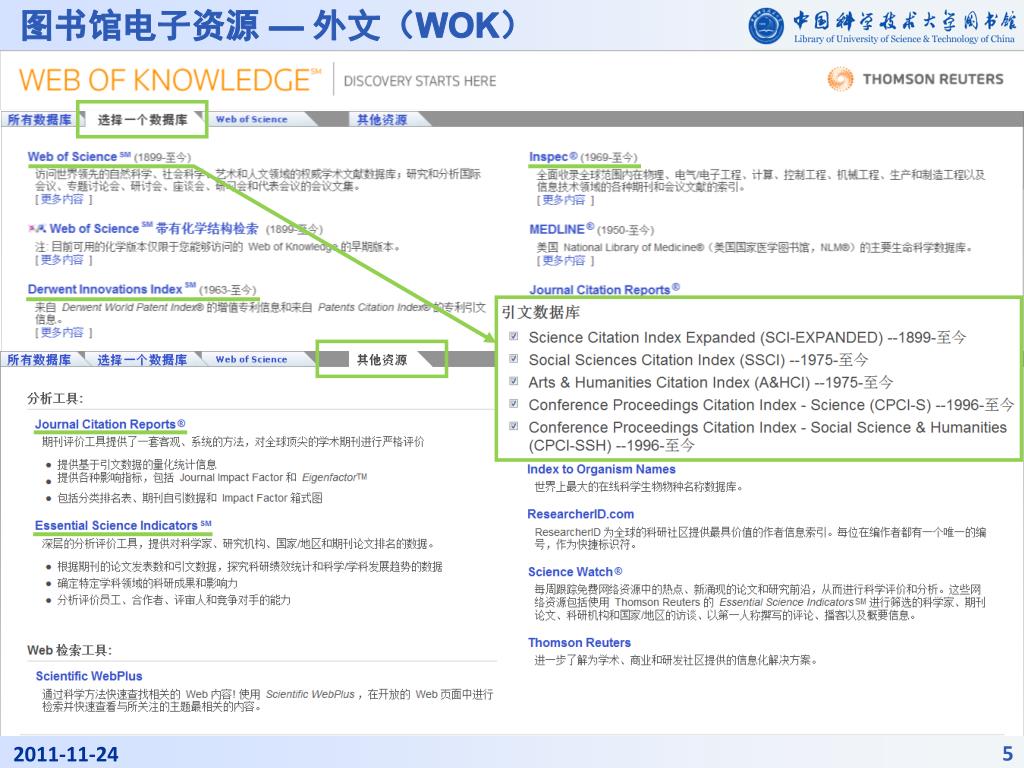
Task: Open Journal Citation Reports link above 引文数据库
Action: [x=605, y=289]
